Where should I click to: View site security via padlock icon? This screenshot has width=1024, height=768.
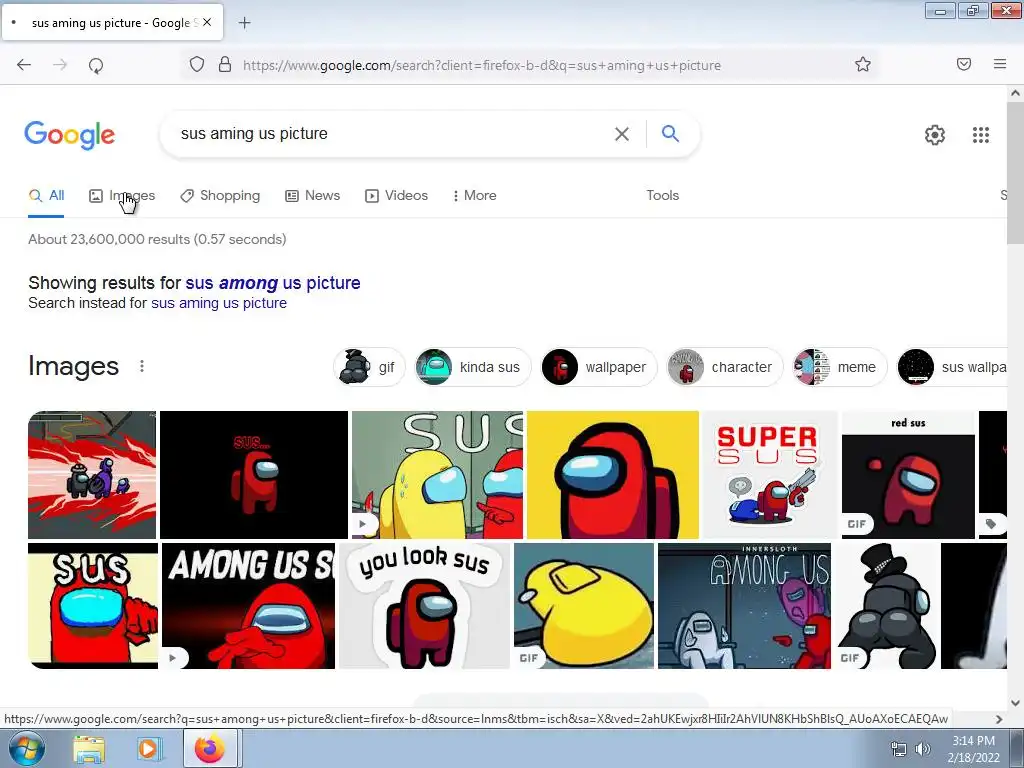click(x=225, y=65)
